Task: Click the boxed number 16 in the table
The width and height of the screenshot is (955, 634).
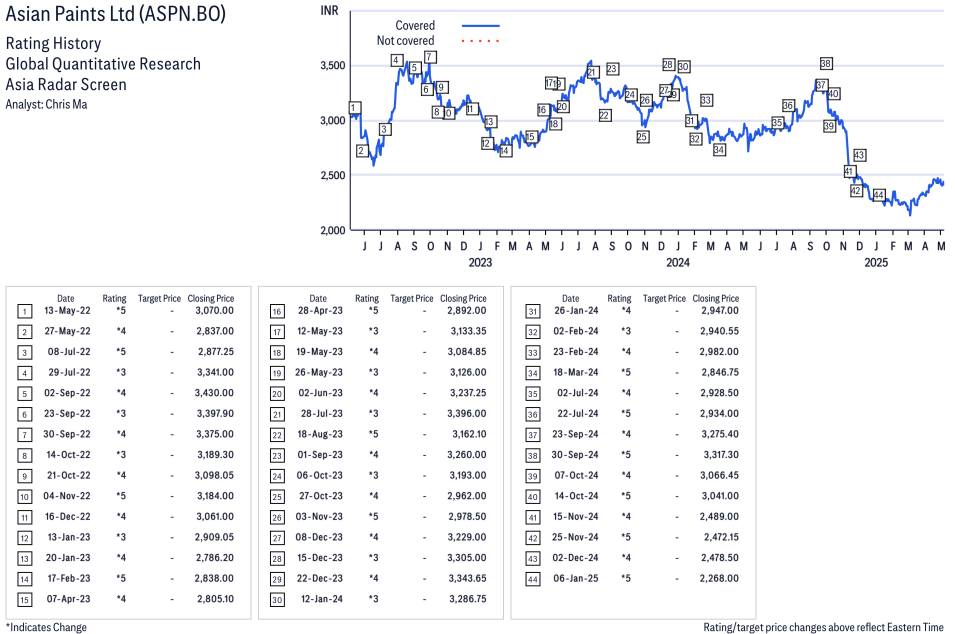Action: click(x=277, y=312)
